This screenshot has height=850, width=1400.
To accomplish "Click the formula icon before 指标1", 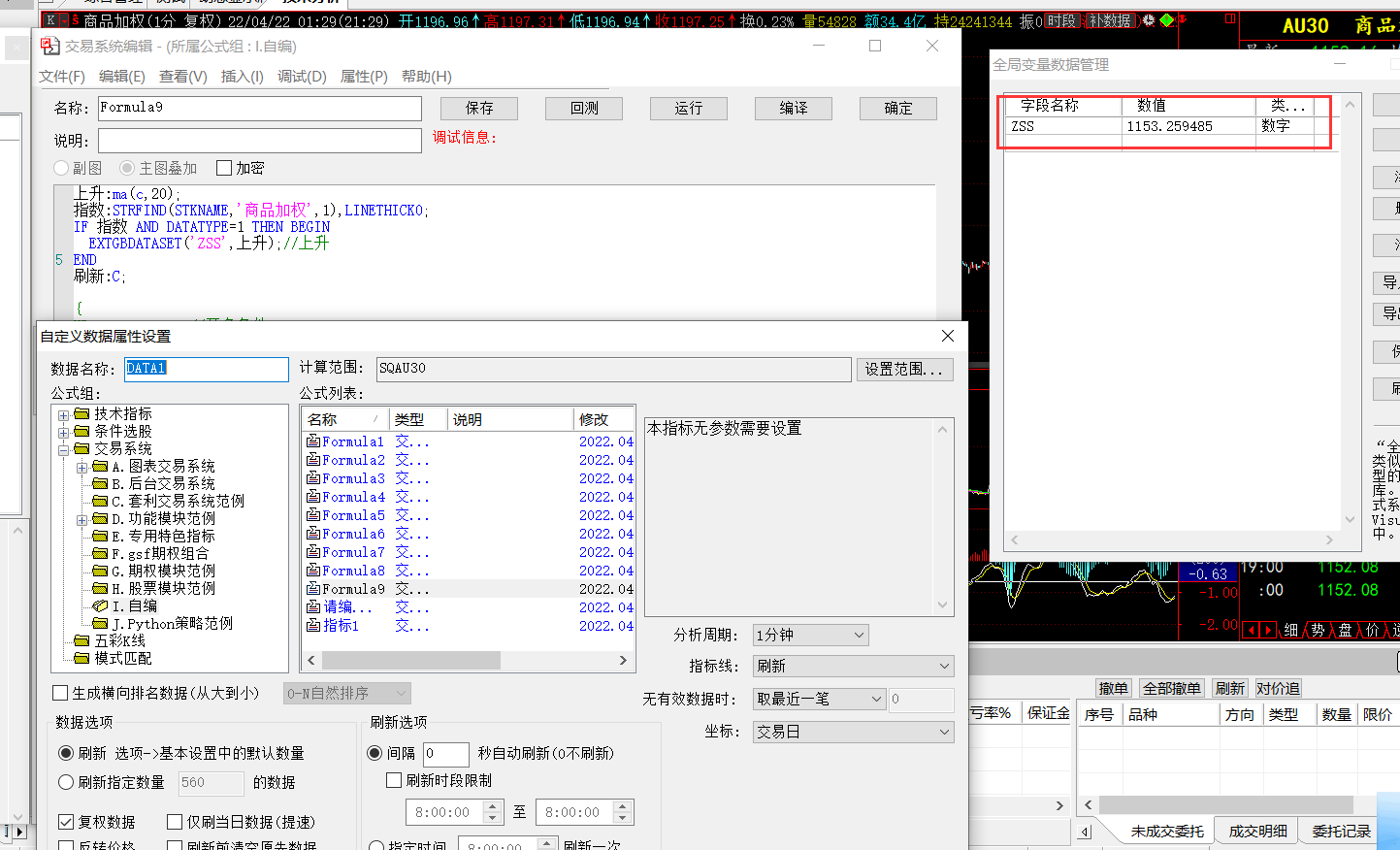I will (313, 626).
